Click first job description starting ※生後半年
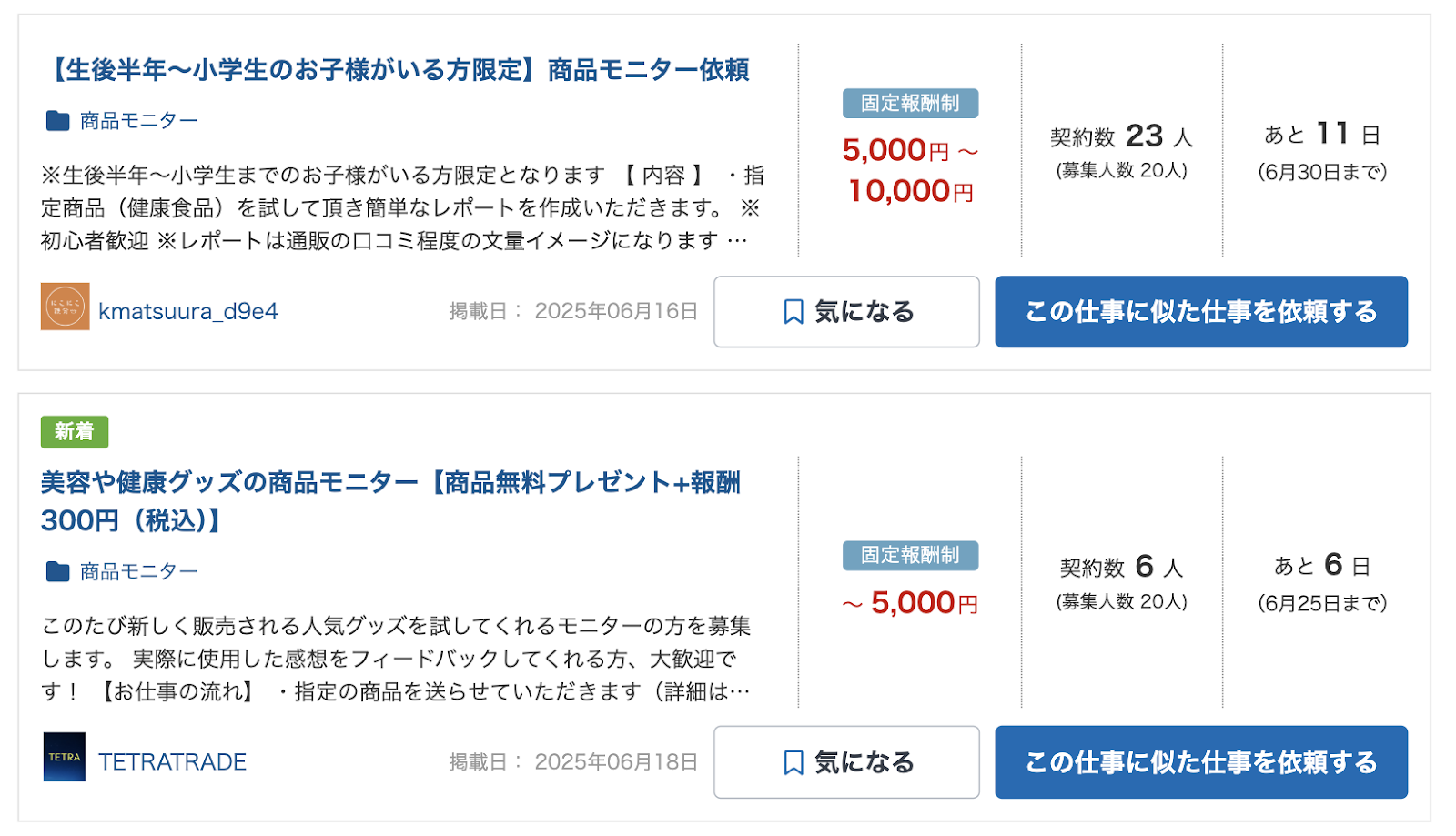The image size is (1456, 836). coord(402,207)
